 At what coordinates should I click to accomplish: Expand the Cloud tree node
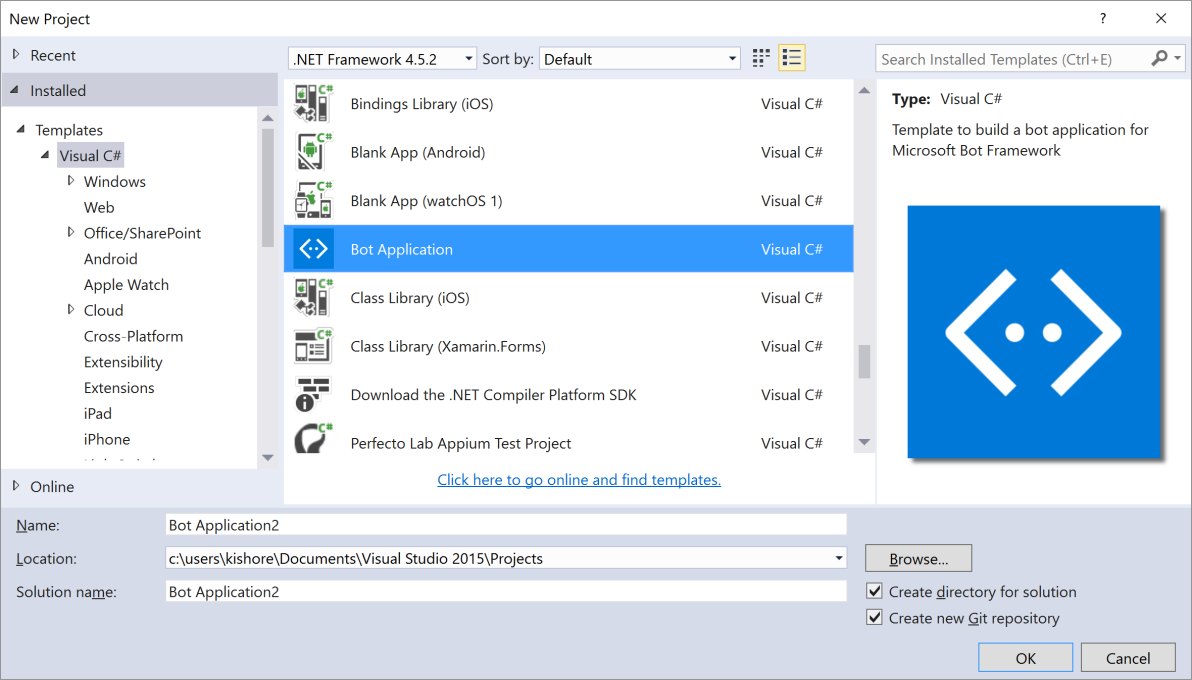click(x=71, y=310)
